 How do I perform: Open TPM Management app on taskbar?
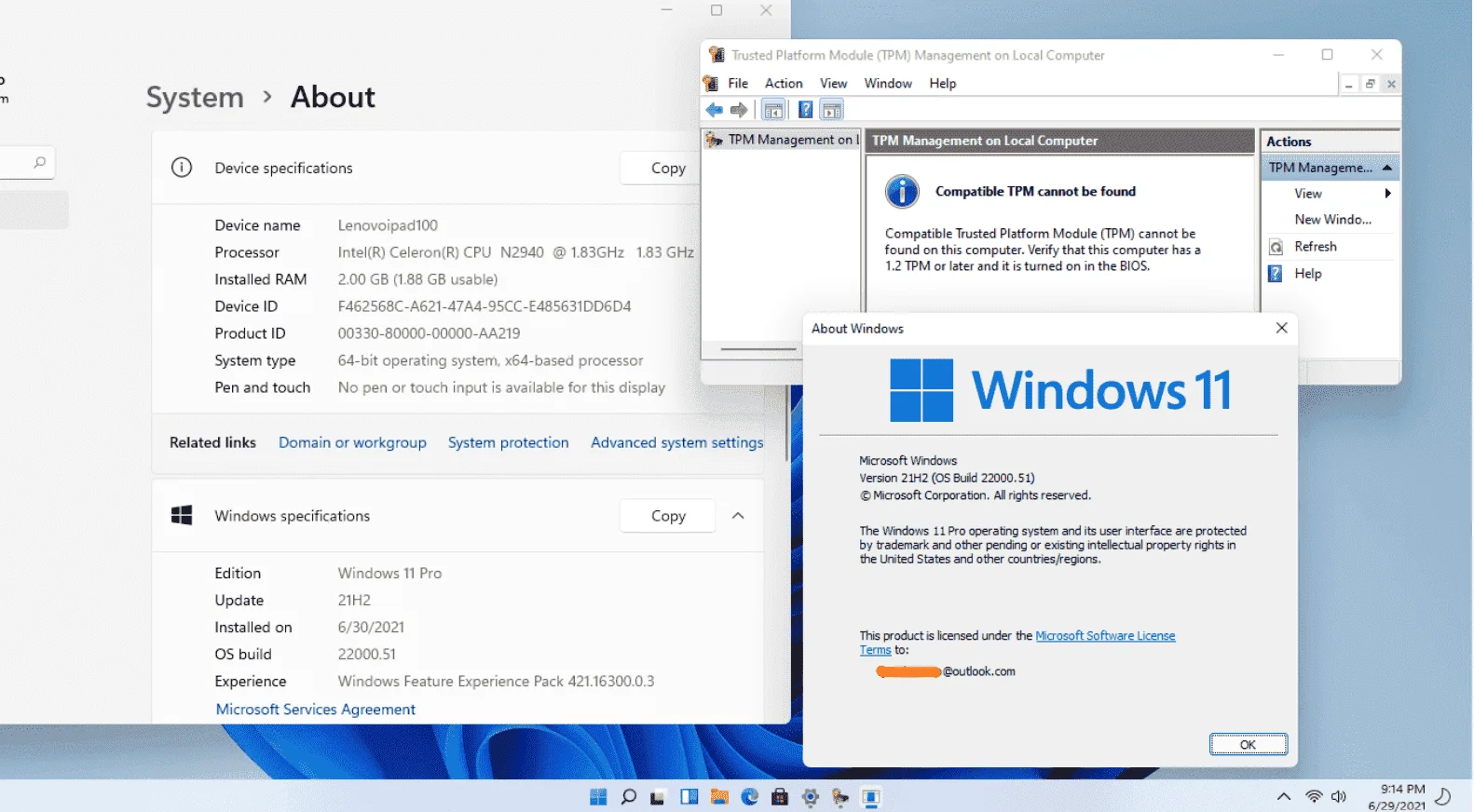click(x=840, y=797)
